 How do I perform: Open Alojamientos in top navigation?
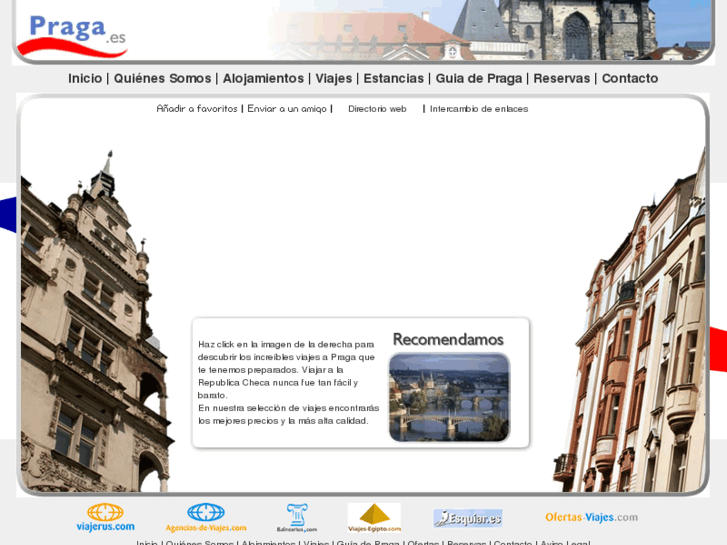click(263, 78)
